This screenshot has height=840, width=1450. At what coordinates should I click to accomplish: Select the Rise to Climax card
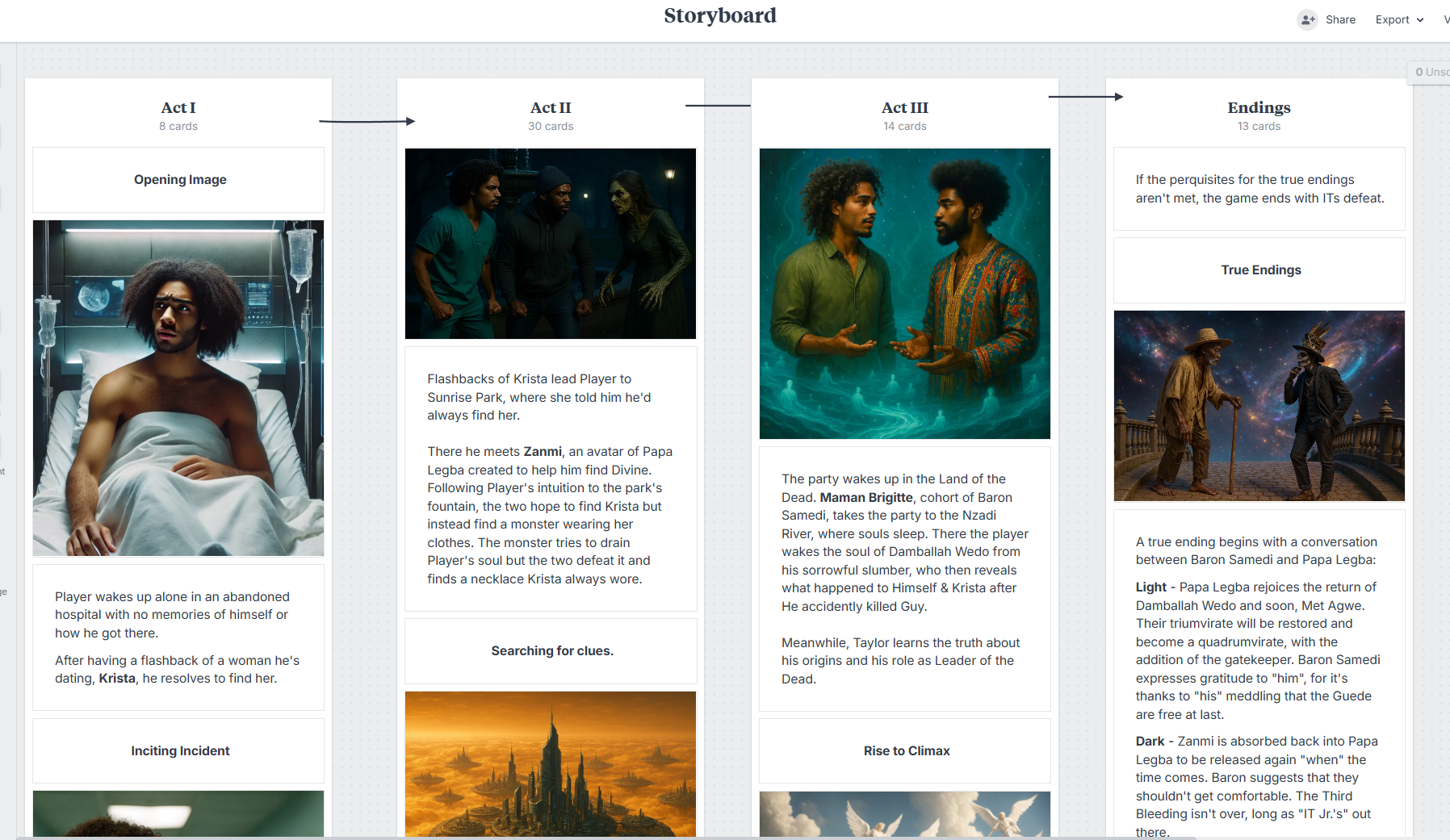tap(905, 751)
